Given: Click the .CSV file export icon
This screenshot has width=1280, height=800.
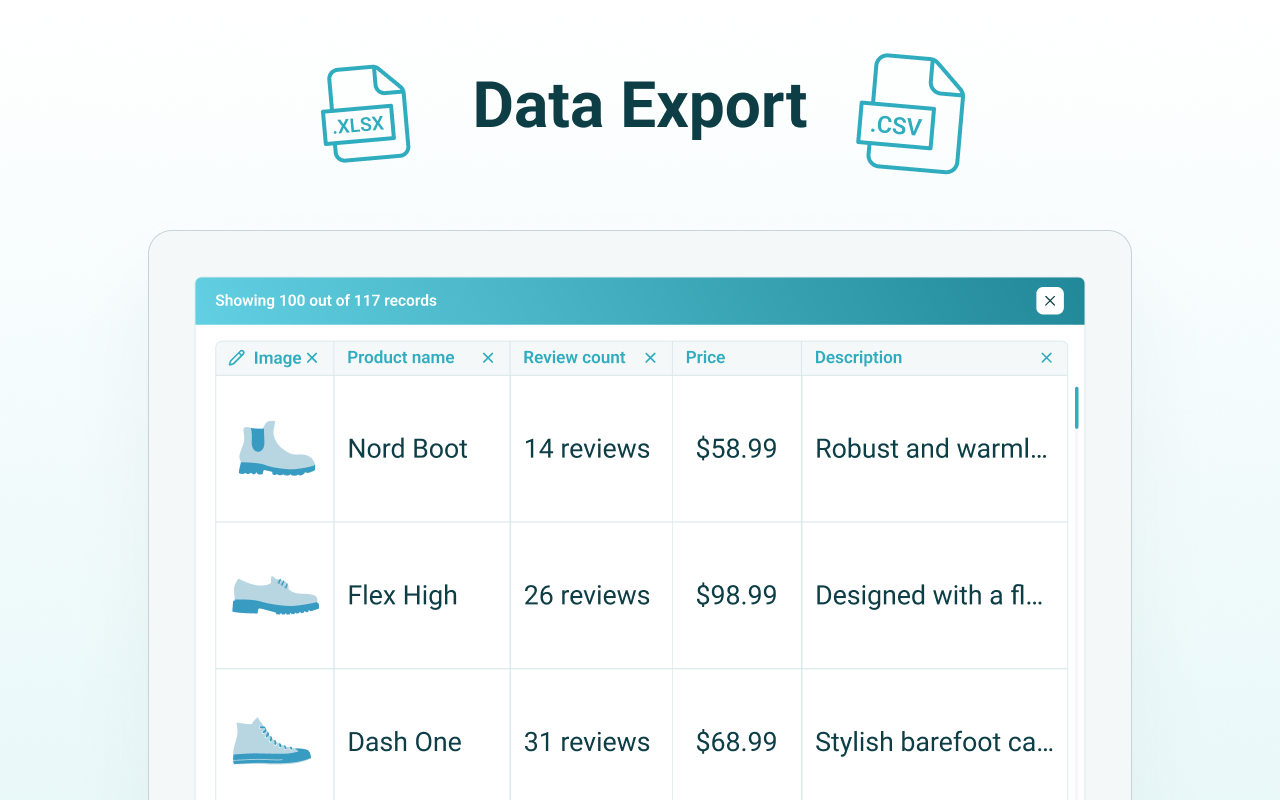Looking at the screenshot, I should (910, 113).
